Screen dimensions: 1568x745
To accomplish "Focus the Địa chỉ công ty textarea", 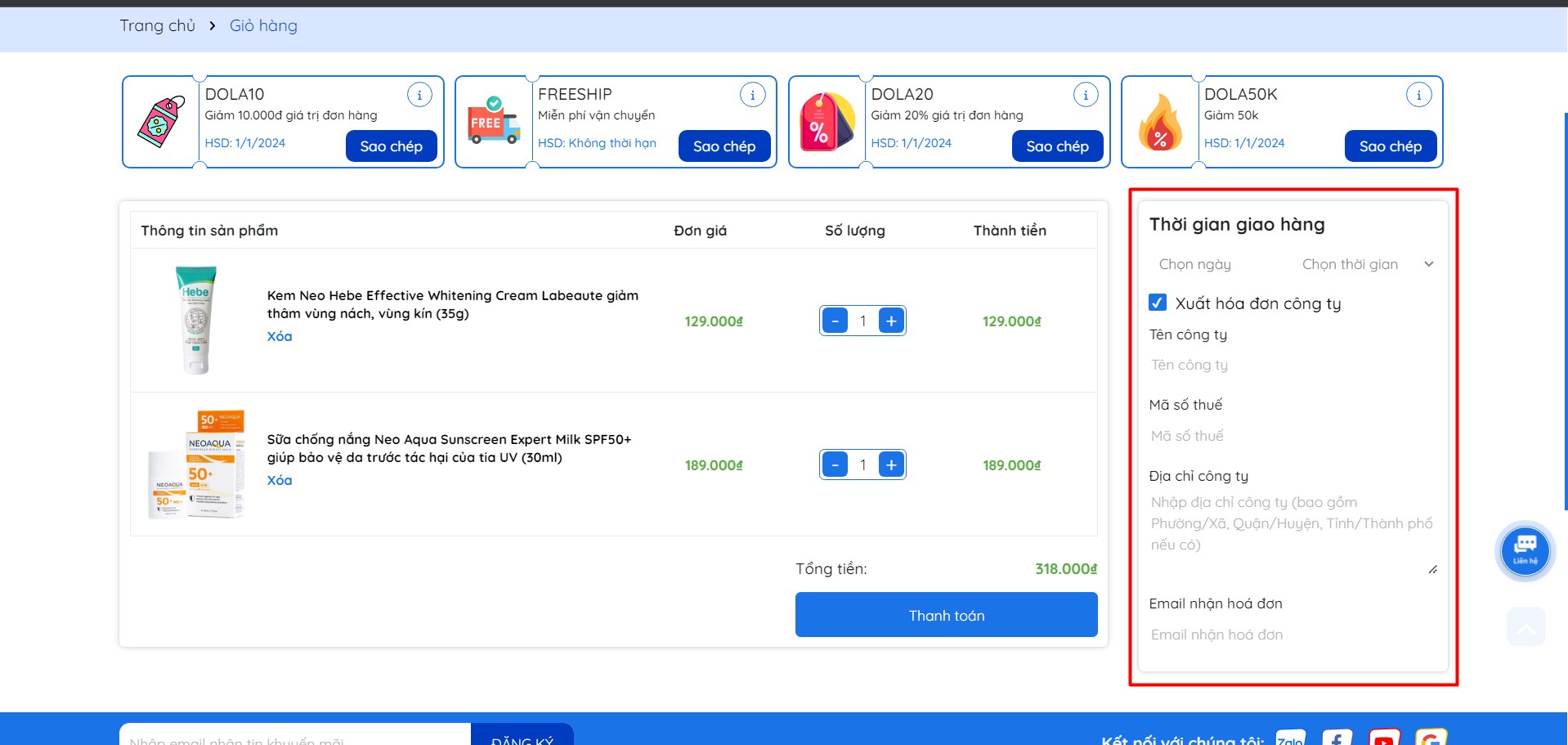I will pos(1293,534).
